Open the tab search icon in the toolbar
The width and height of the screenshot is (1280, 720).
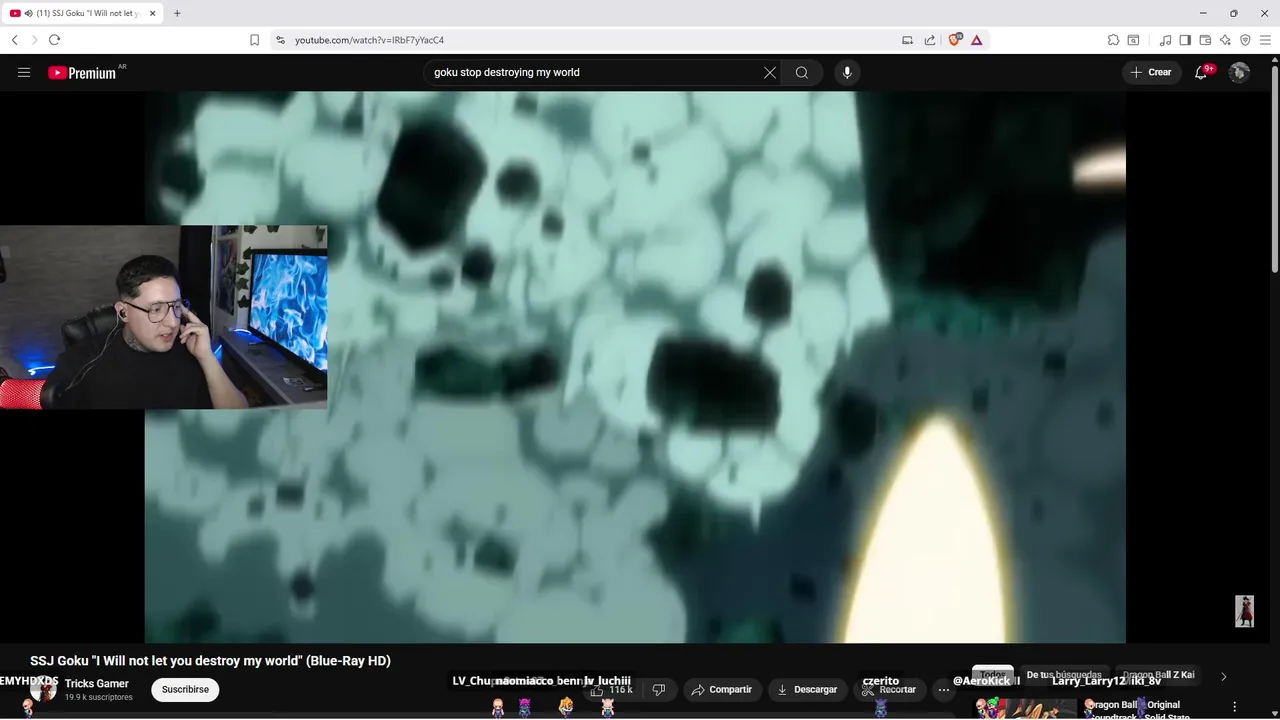1133,40
